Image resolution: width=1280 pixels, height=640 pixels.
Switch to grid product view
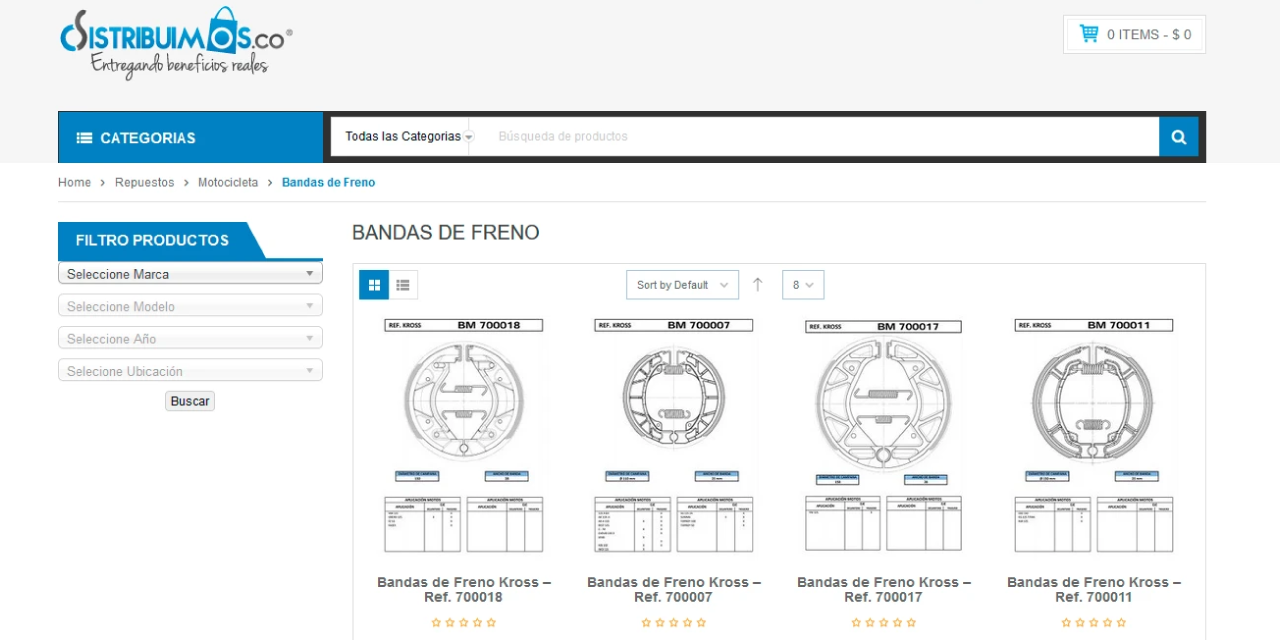pos(374,284)
